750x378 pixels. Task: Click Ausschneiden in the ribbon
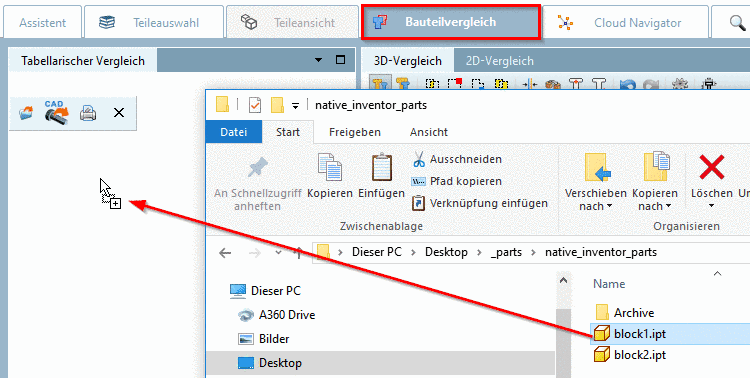(x=457, y=159)
